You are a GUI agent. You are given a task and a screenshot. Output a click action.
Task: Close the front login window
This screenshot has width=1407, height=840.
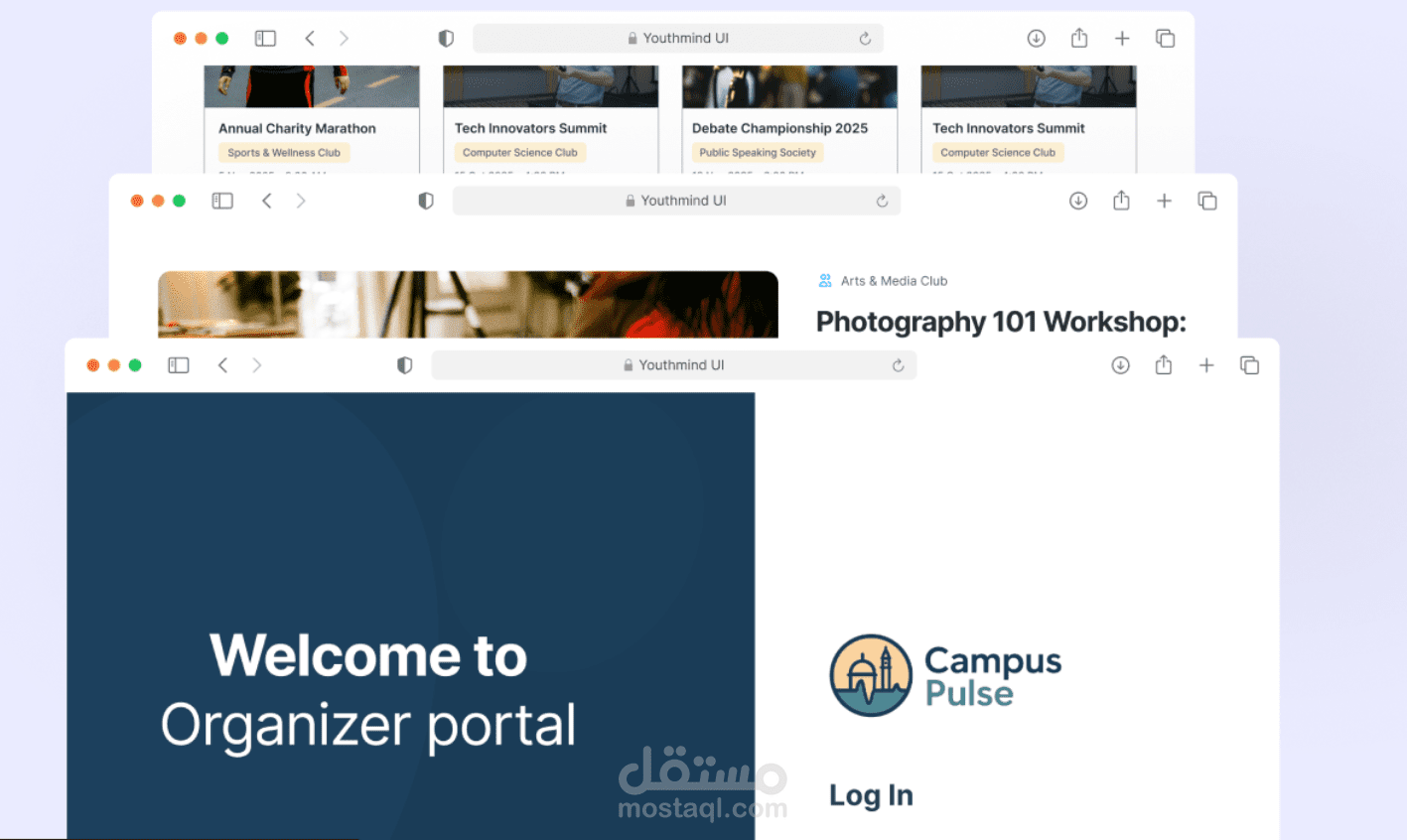tap(92, 365)
